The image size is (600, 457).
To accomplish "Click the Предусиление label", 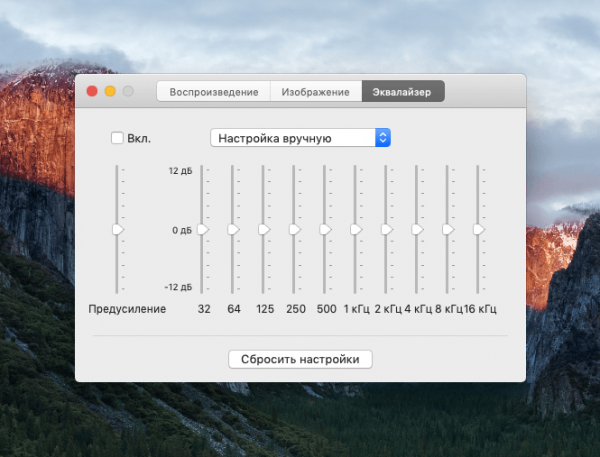I will point(127,309).
